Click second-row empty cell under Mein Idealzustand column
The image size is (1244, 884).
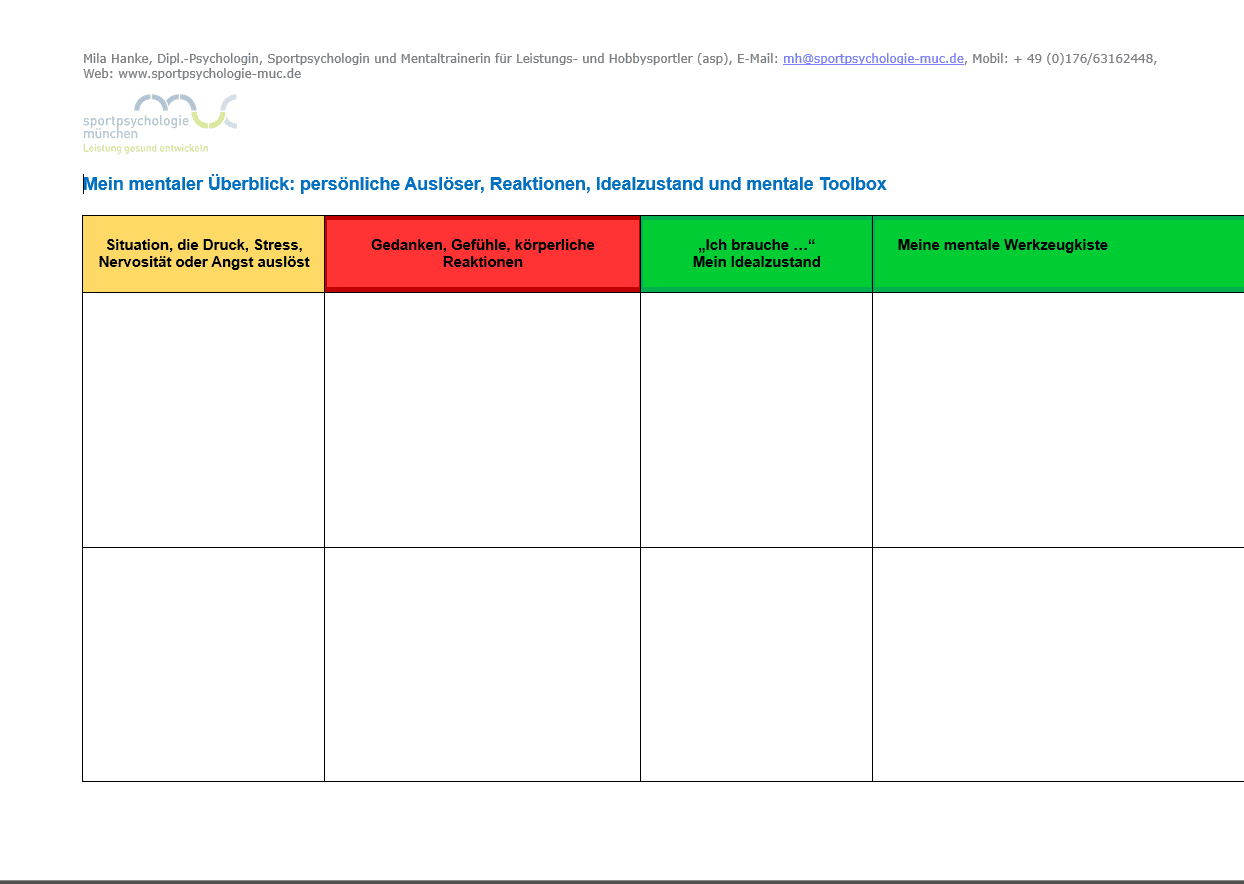click(x=756, y=664)
